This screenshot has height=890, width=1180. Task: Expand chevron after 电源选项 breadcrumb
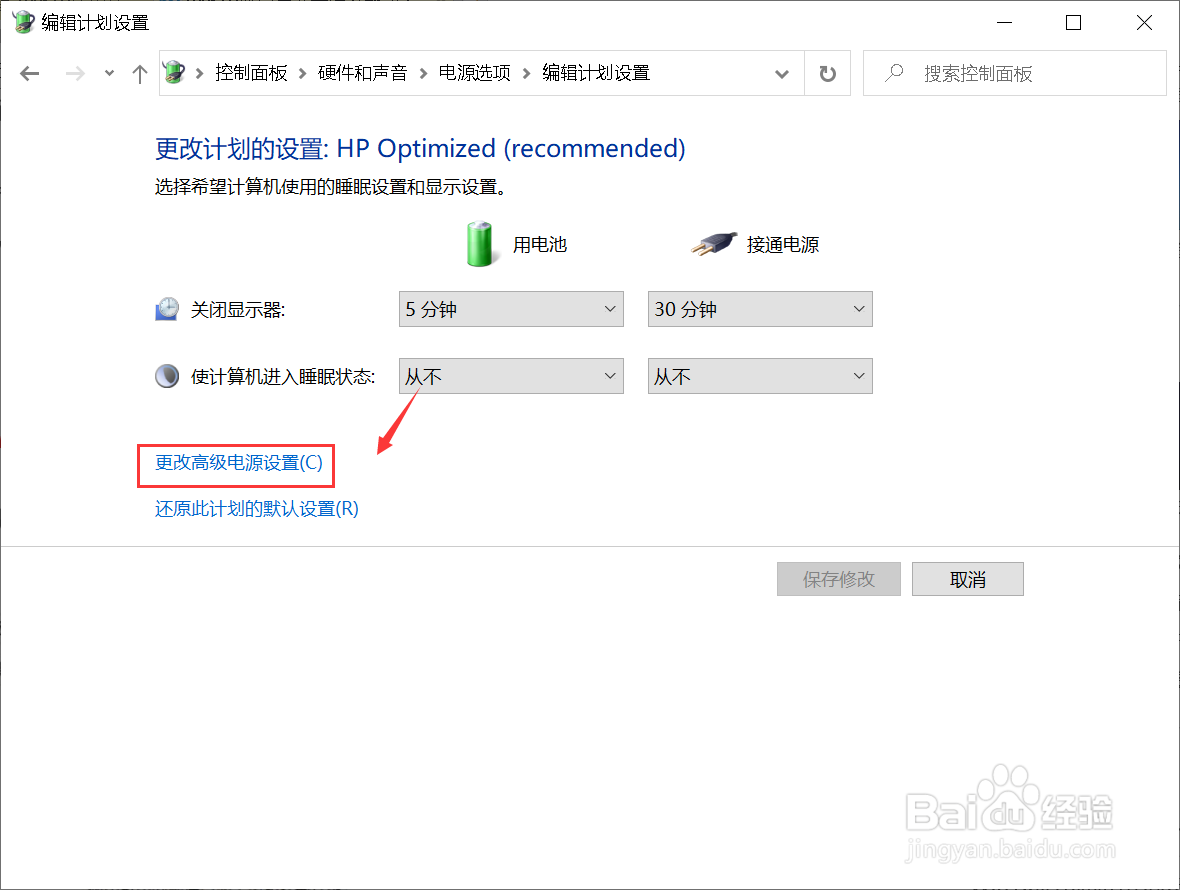[526, 74]
